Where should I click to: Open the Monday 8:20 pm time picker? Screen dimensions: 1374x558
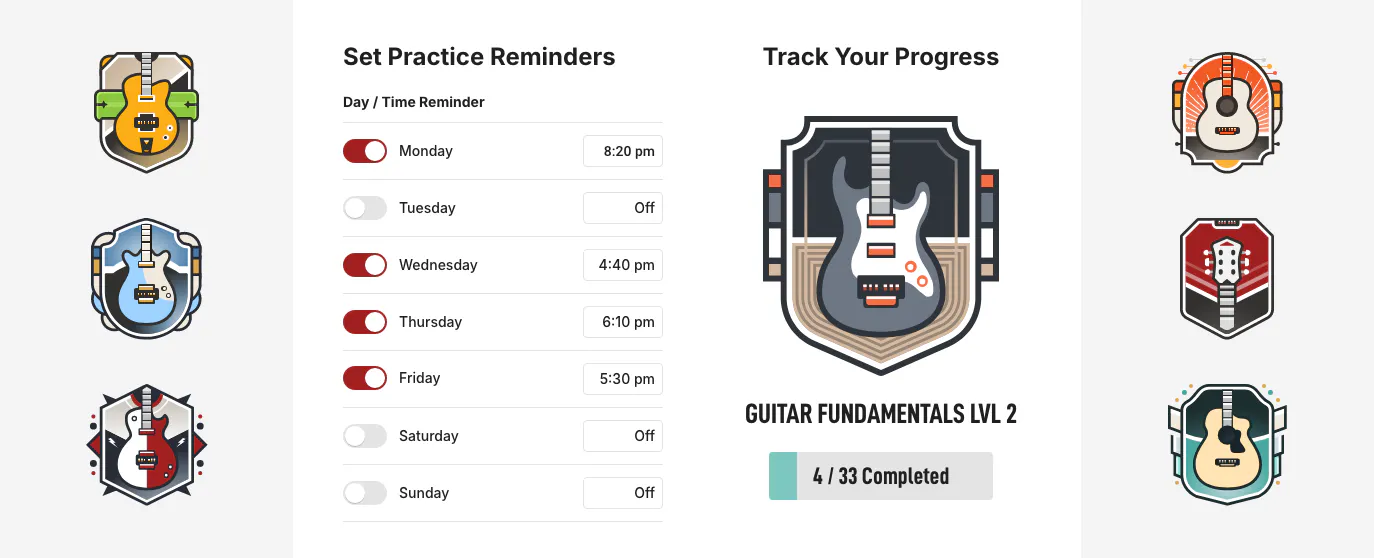tap(623, 151)
